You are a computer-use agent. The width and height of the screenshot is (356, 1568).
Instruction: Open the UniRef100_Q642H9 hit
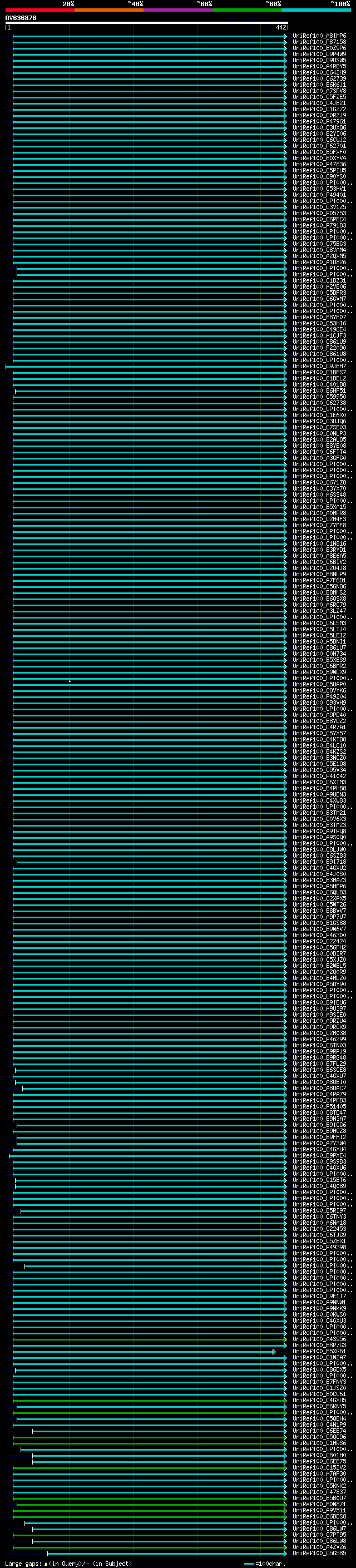click(x=319, y=72)
